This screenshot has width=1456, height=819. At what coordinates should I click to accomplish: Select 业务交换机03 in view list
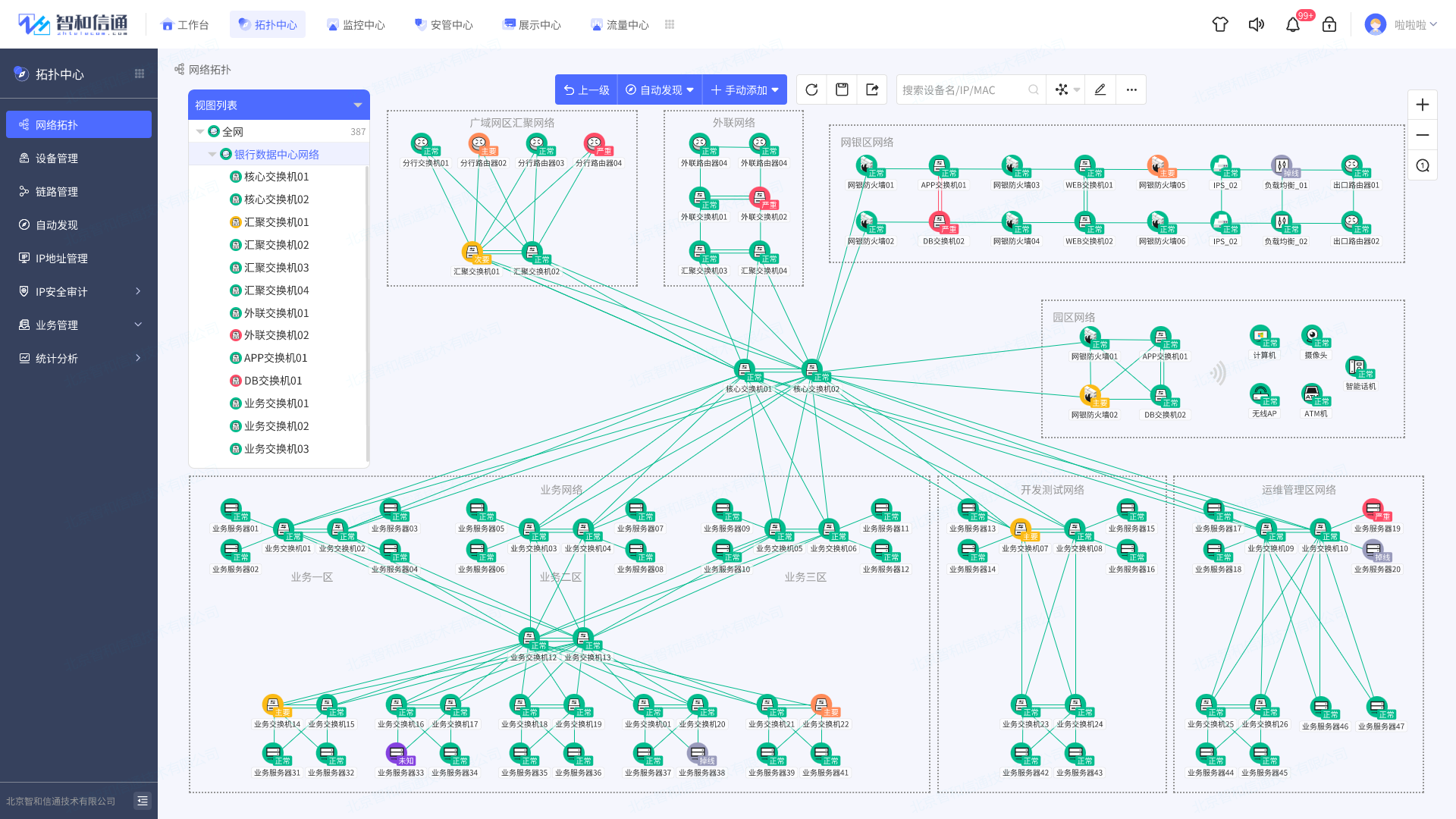pyautogui.click(x=278, y=449)
